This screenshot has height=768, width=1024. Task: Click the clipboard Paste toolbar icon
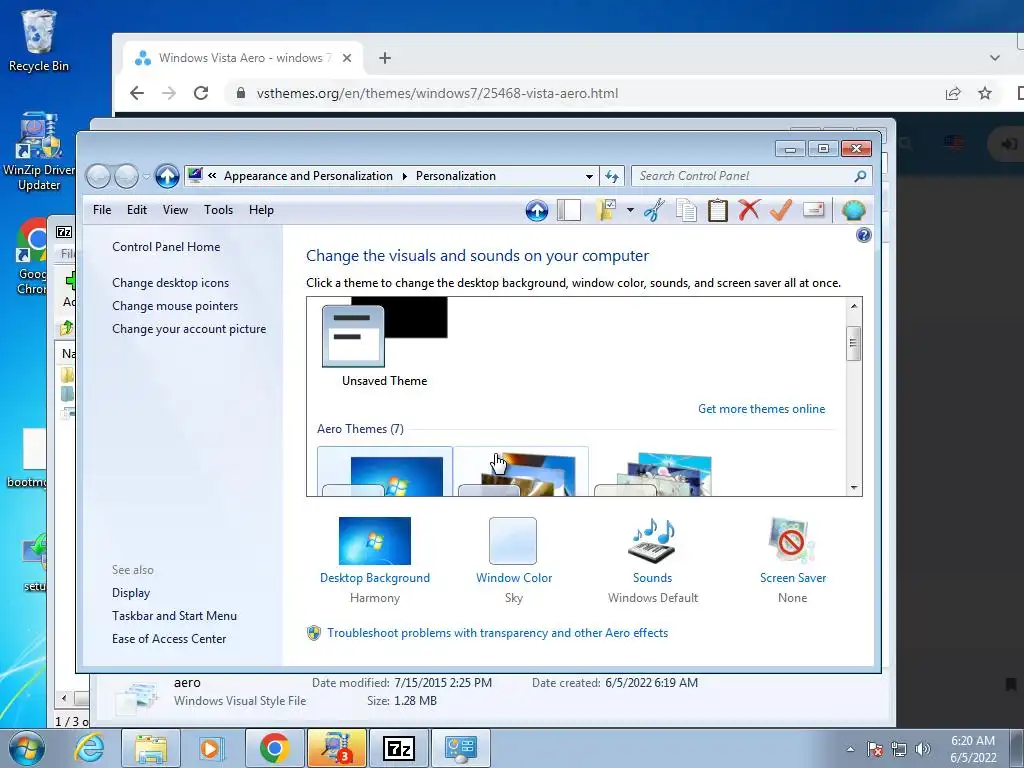718,210
